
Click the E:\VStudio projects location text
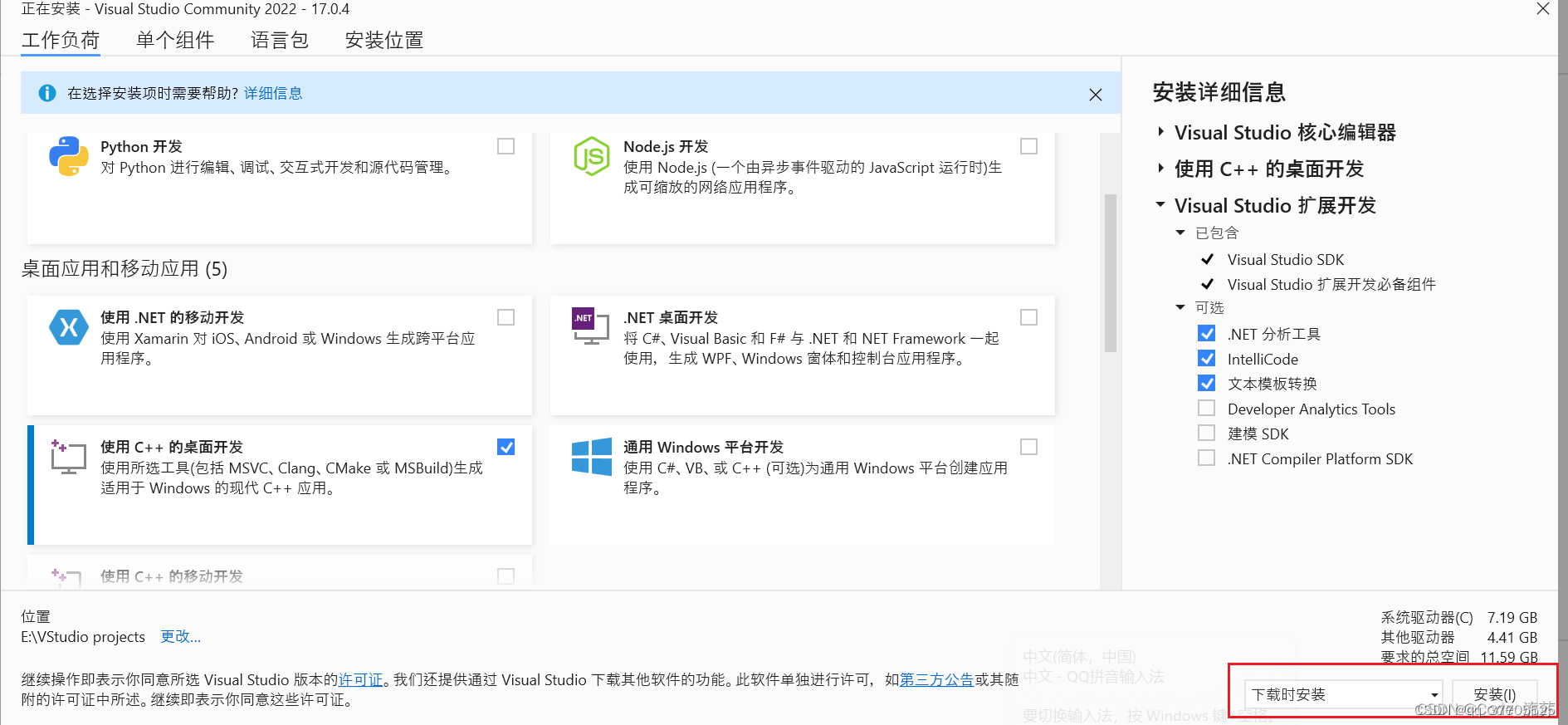coord(83,637)
